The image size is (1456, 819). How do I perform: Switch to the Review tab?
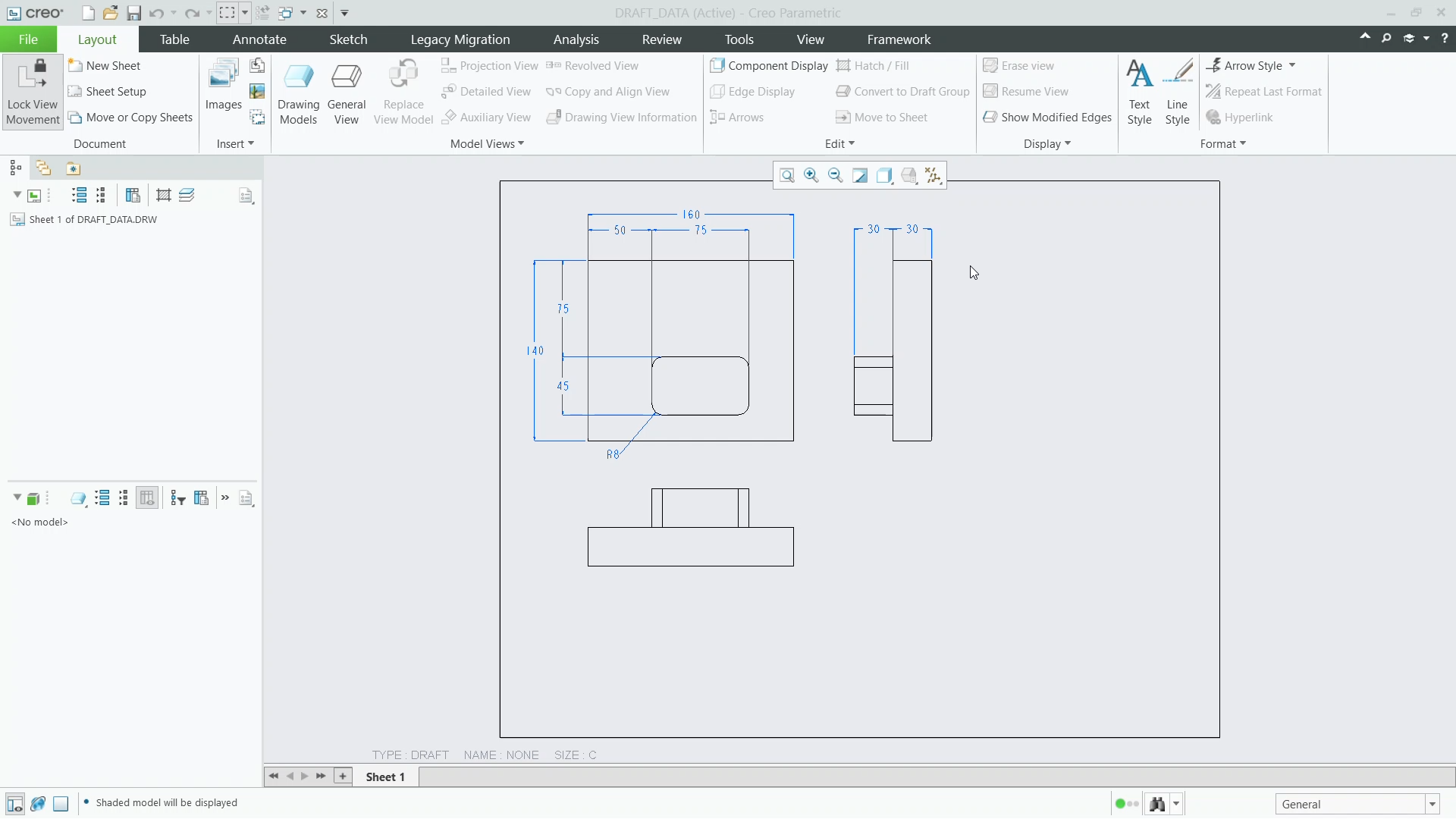[662, 39]
